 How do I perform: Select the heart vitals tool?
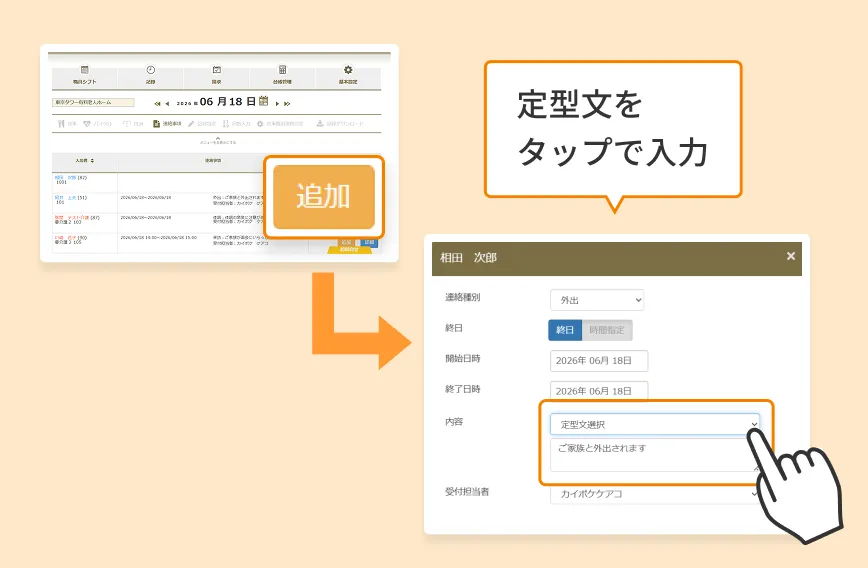[x=97, y=123]
